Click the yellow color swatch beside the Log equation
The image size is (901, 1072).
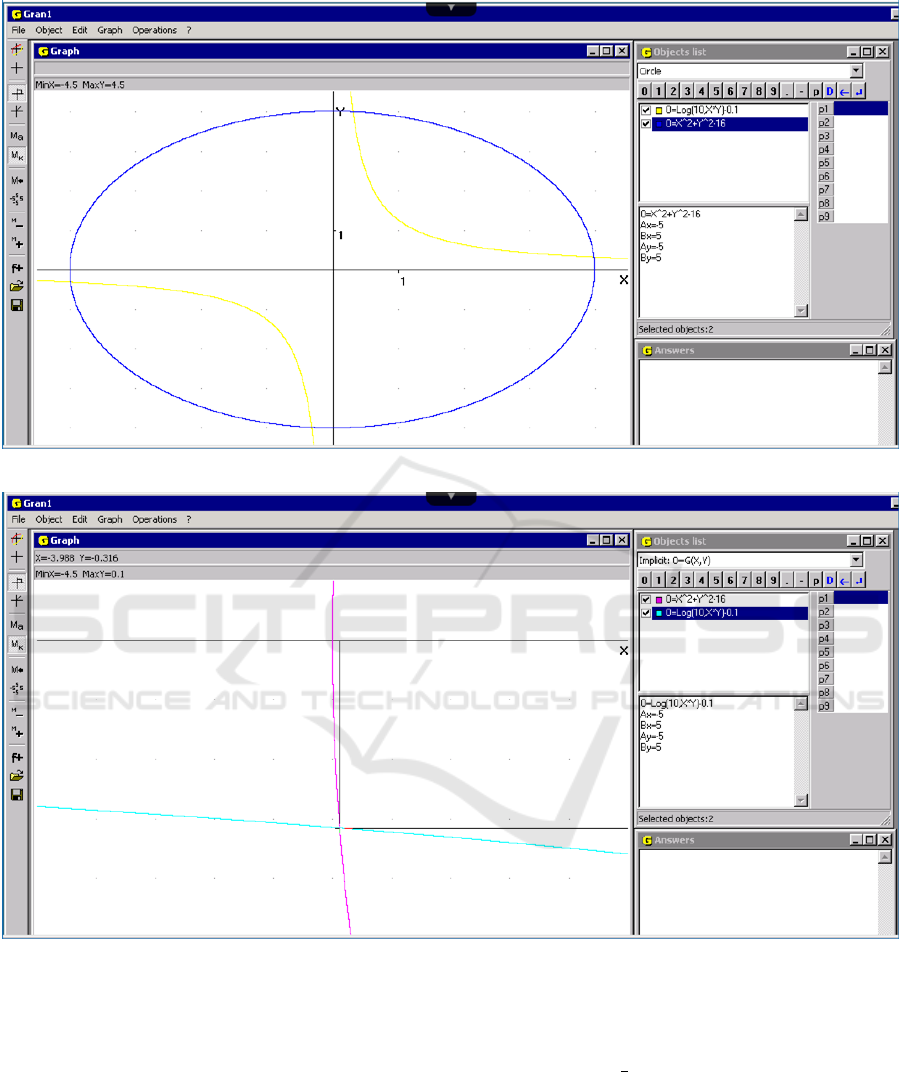tap(659, 110)
